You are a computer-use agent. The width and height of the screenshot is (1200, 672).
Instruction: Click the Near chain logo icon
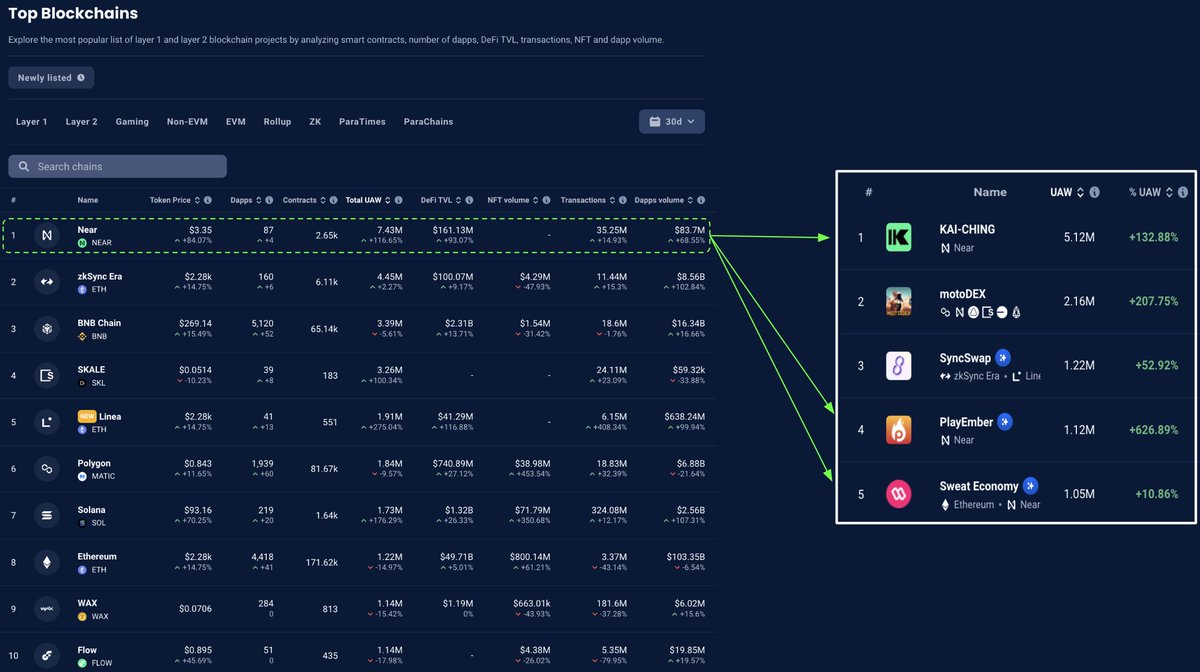tap(46, 236)
